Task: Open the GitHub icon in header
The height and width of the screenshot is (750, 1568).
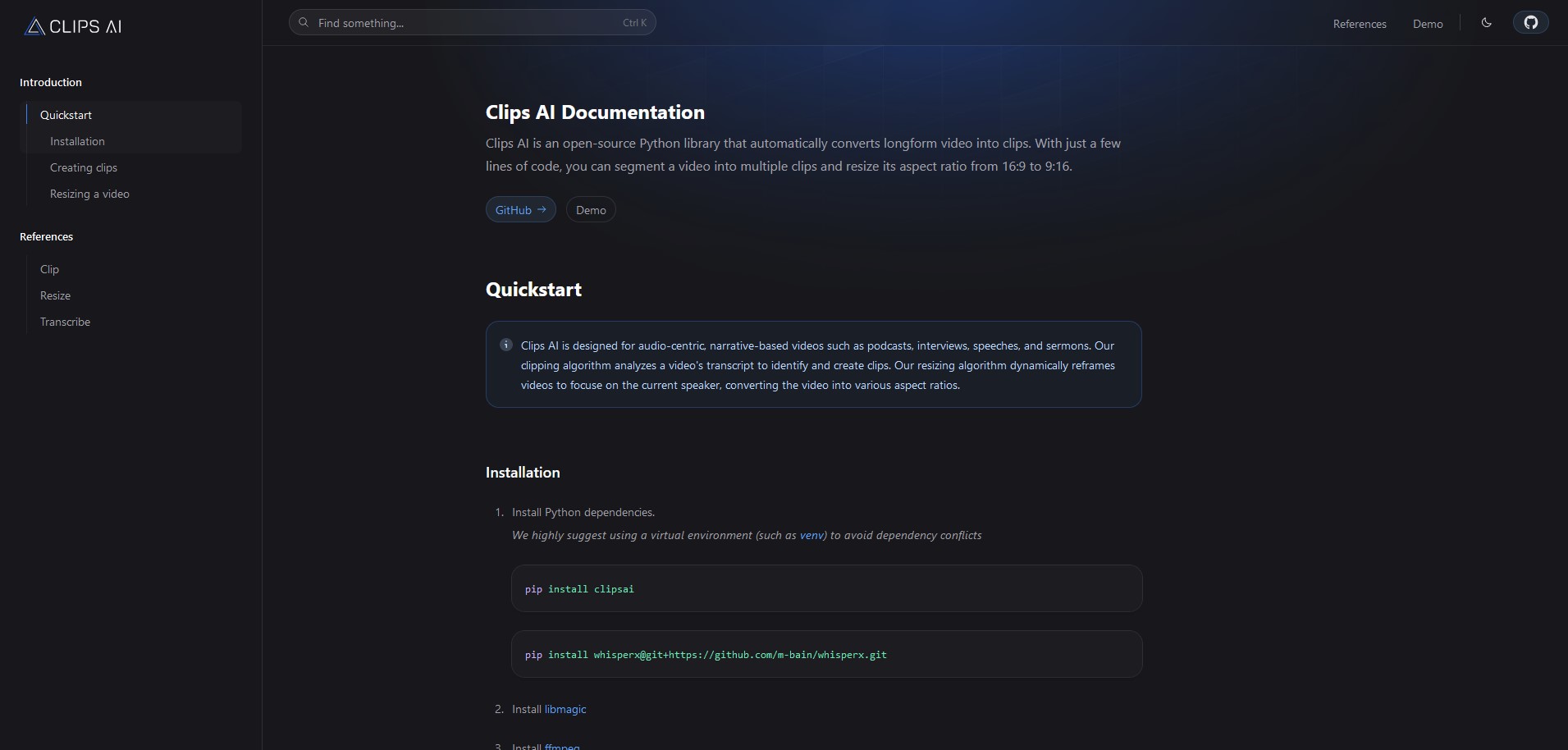Action: coord(1530,22)
